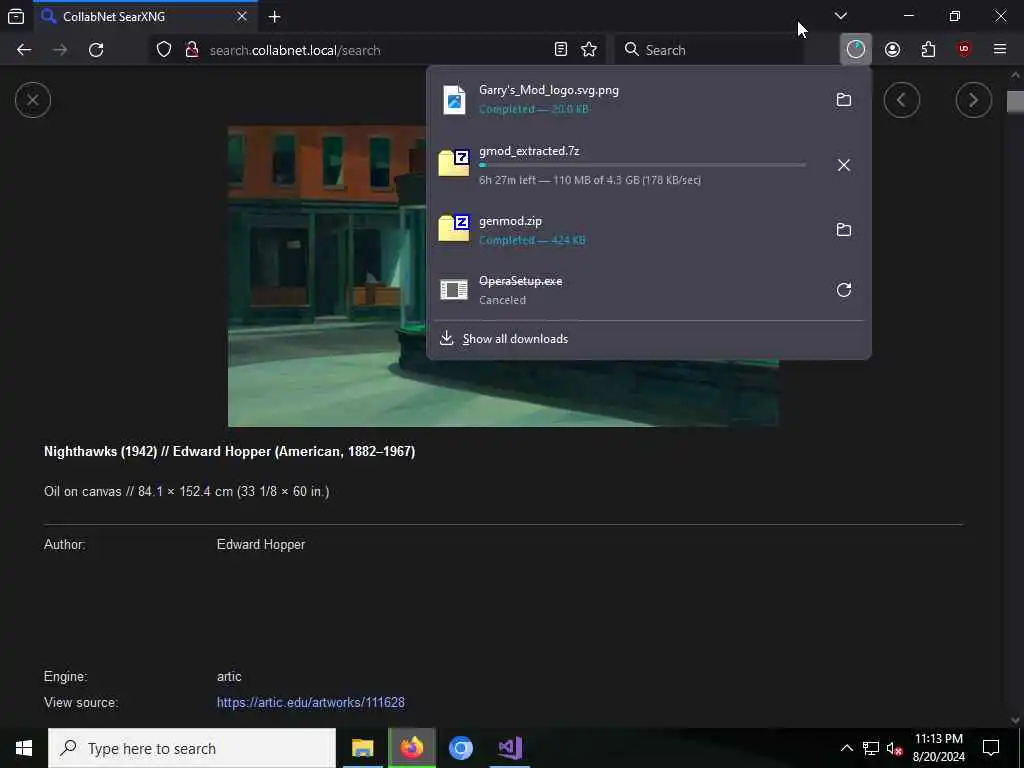Click the Edward Hopper author value
The image size is (1024, 768).
point(261,545)
